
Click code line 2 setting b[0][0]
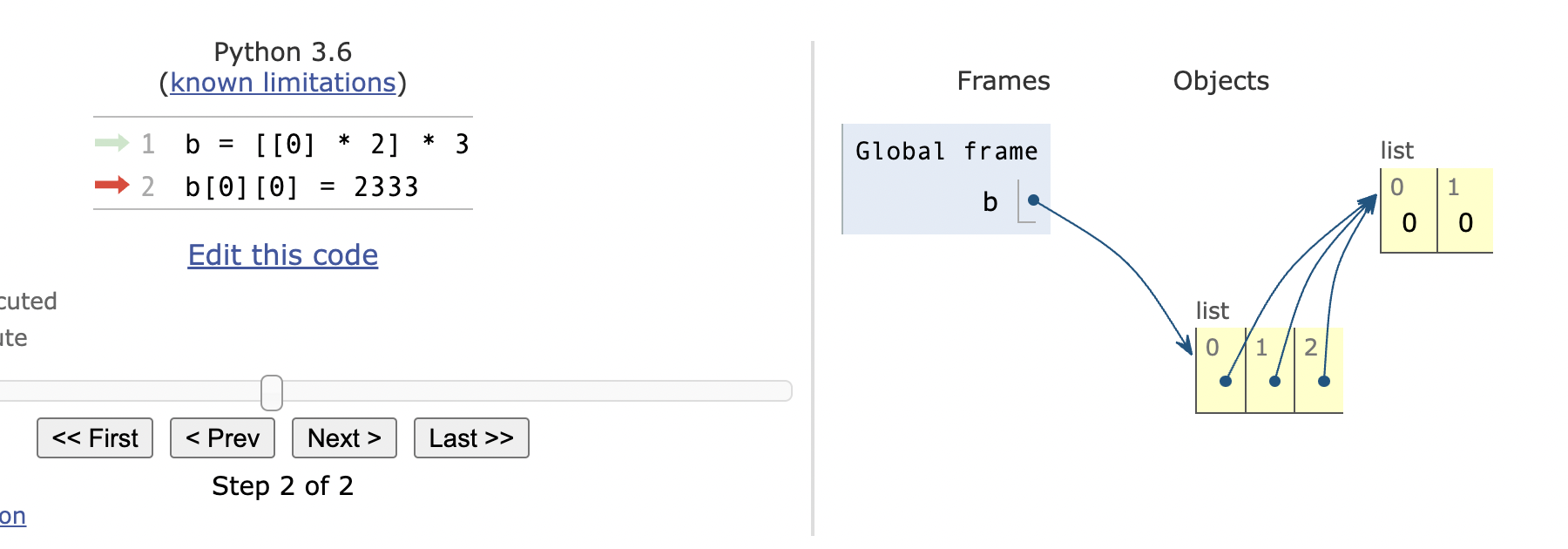[301, 186]
